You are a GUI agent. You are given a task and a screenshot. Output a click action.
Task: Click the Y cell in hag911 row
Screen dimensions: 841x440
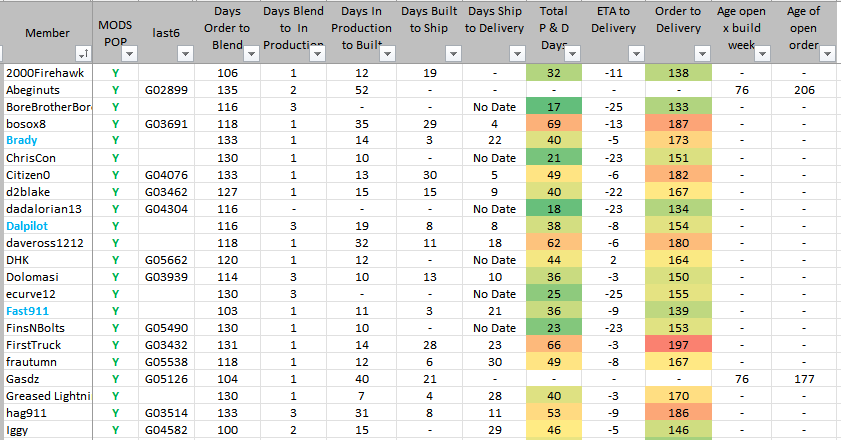tap(116, 413)
